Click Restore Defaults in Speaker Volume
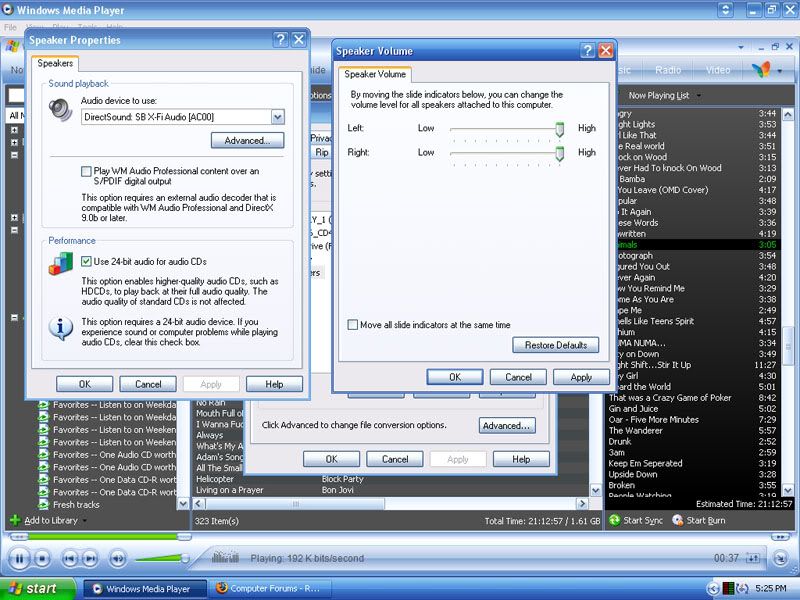Screen dimensions: 800x600 coord(556,345)
